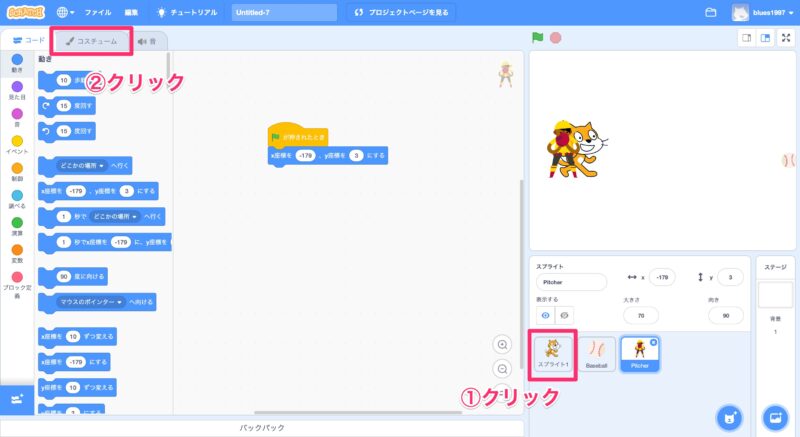800x437 pixels.
Task: Enter full screen stage mode
Action: tap(786, 38)
